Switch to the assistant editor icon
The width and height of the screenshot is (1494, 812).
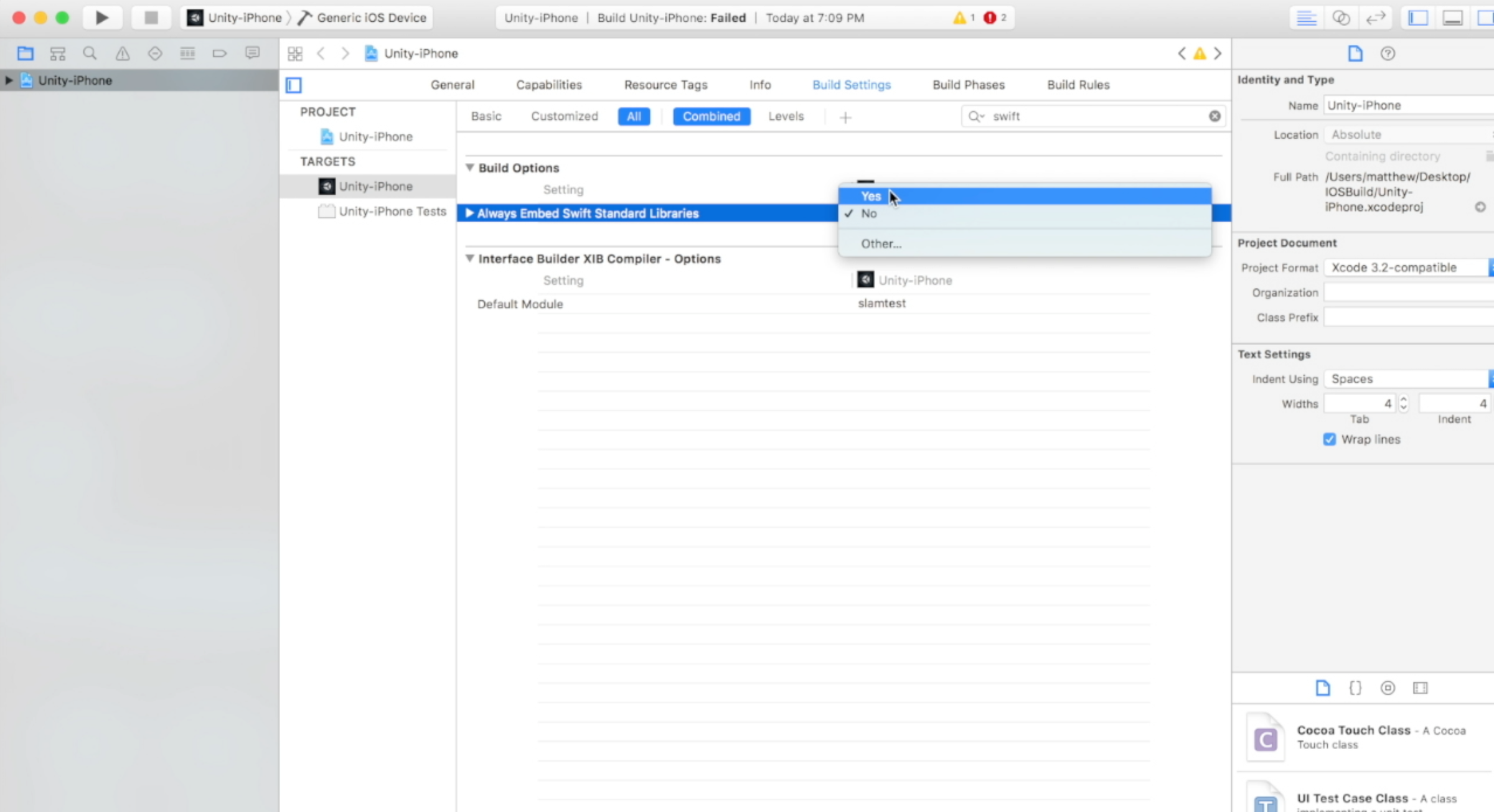[x=1341, y=17]
